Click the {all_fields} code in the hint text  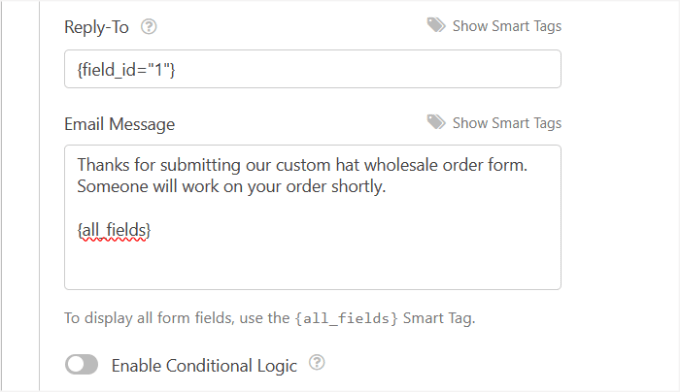tap(346, 318)
